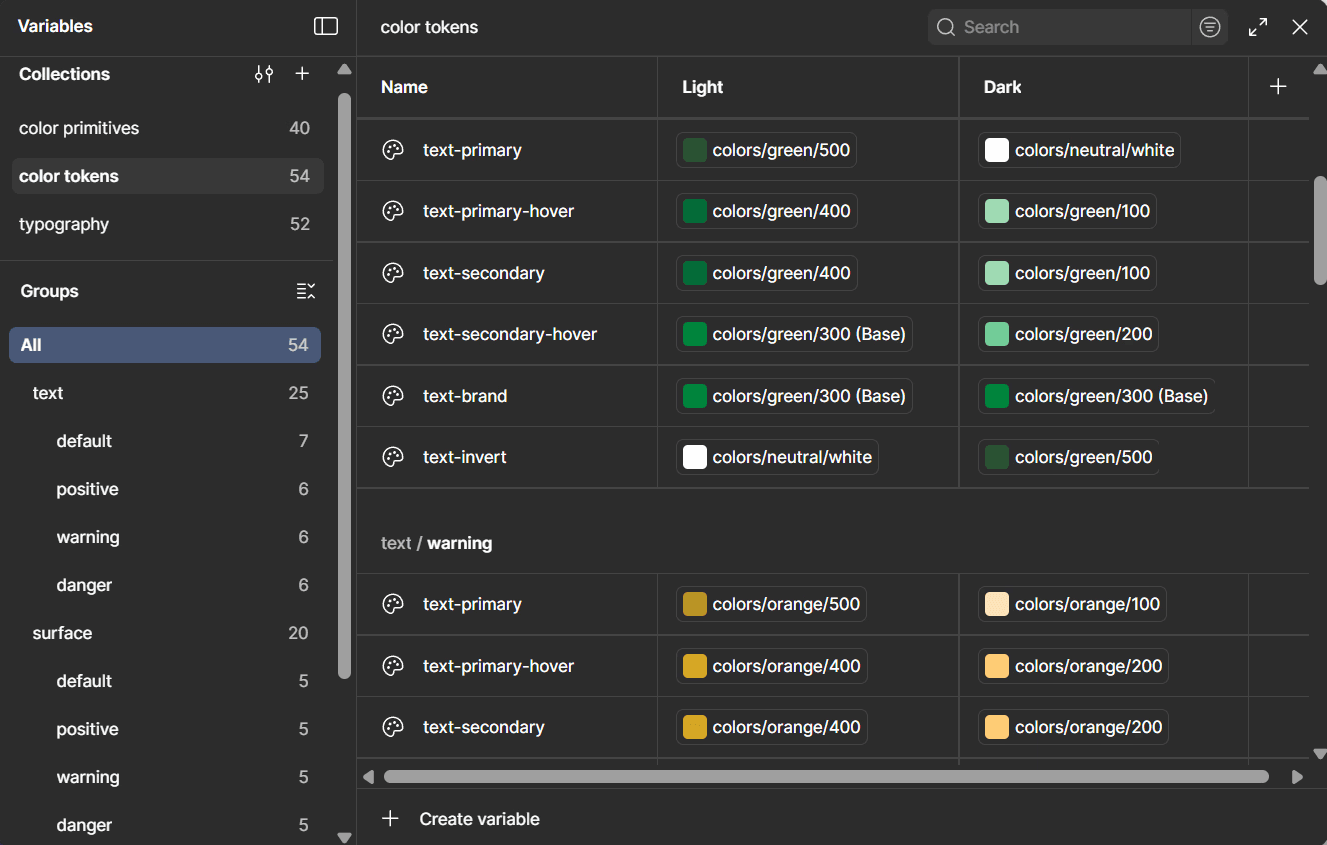Add a new collection with plus icon
This screenshot has width=1327, height=845.
(302, 74)
